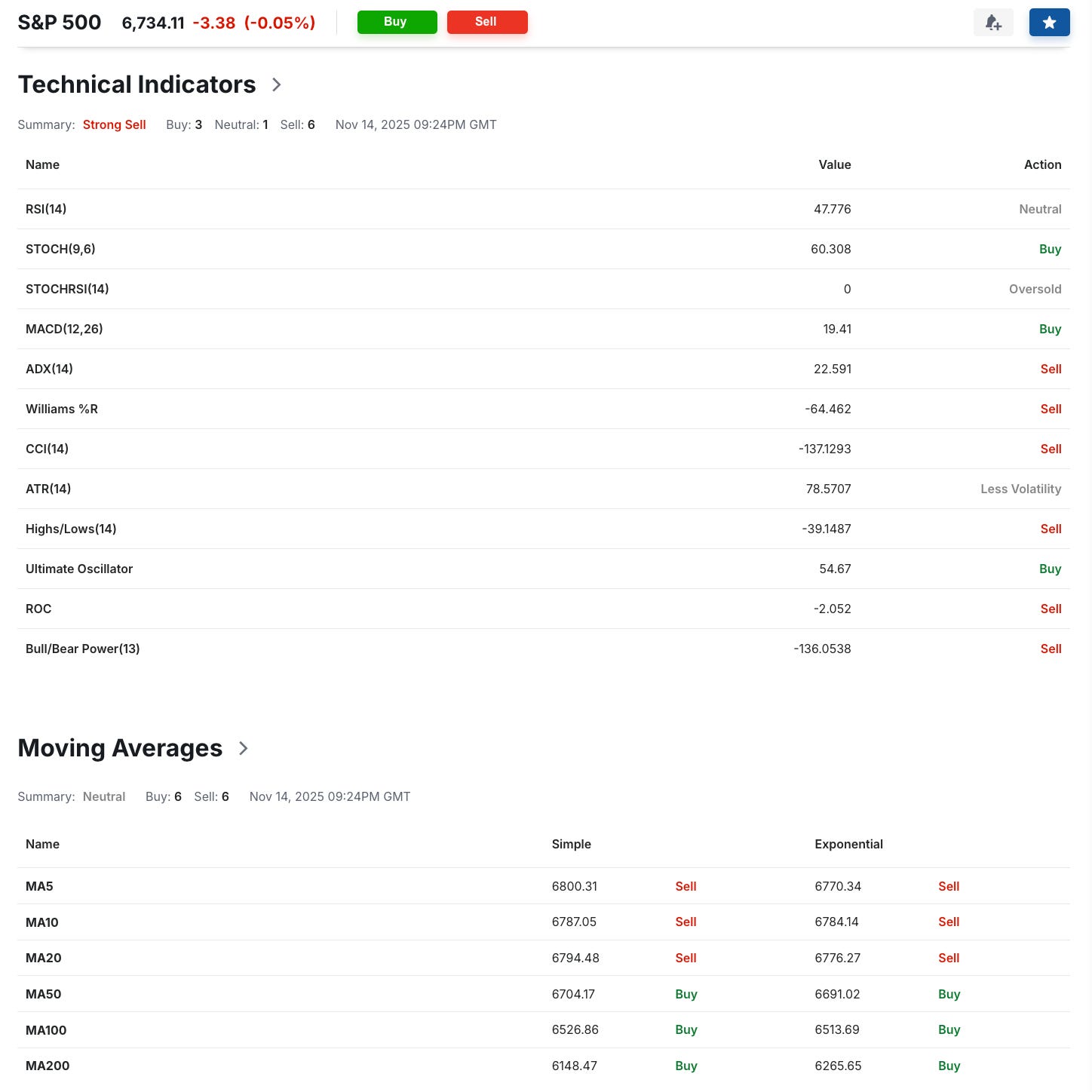Image resolution: width=1092 pixels, height=1092 pixels.
Task: Click the MA10 exponential value 6784.14
Action: [x=837, y=922]
